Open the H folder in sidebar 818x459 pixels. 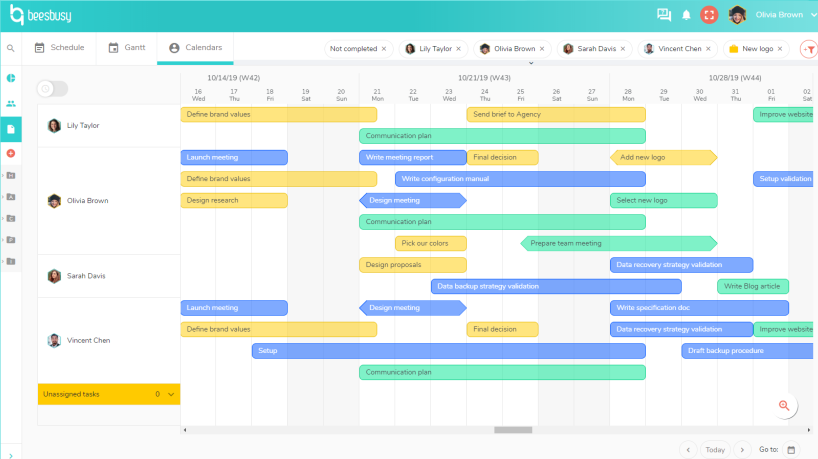(x=11, y=175)
